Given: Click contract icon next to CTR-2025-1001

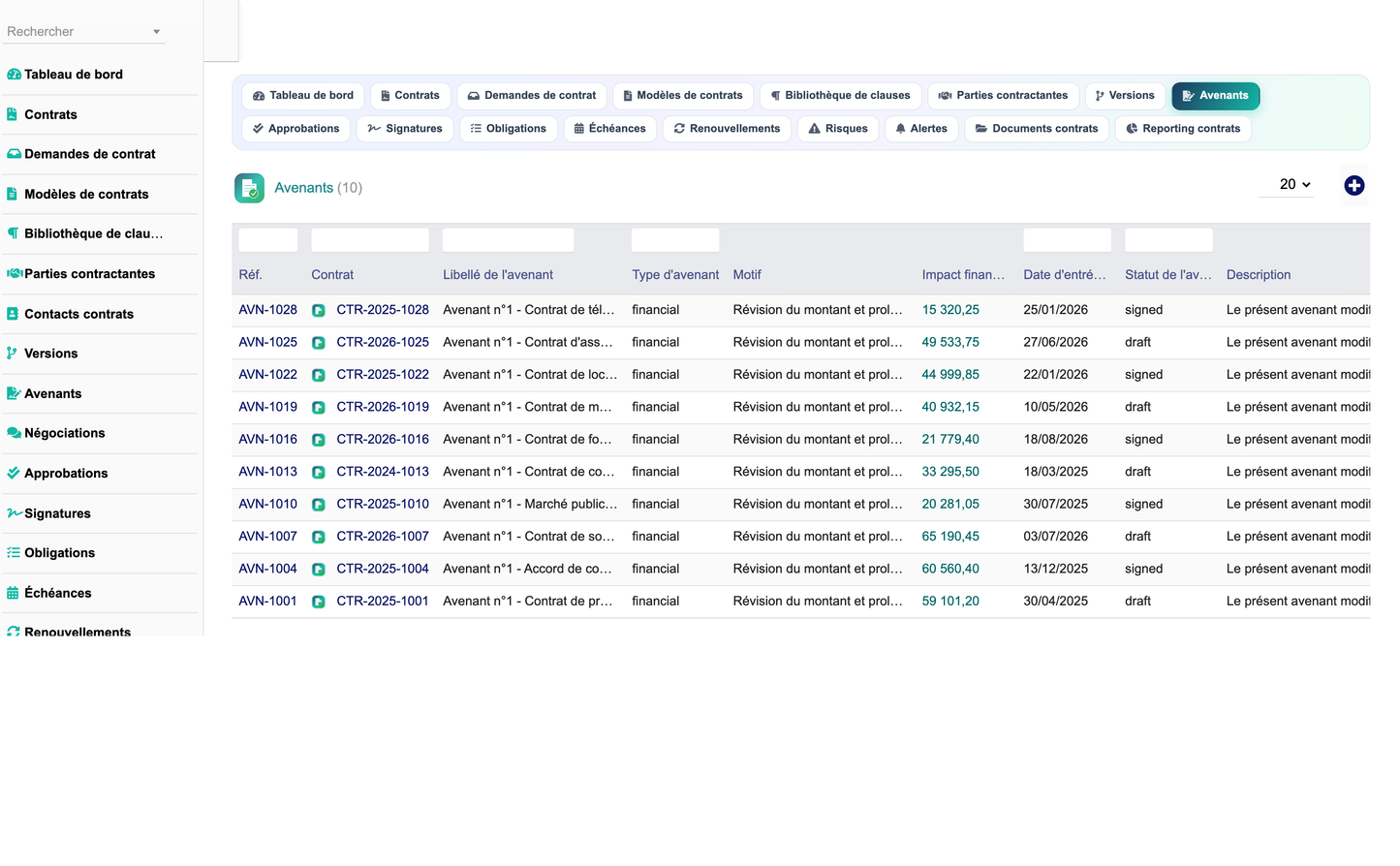Looking at the screenshot, I should point(319,602).
